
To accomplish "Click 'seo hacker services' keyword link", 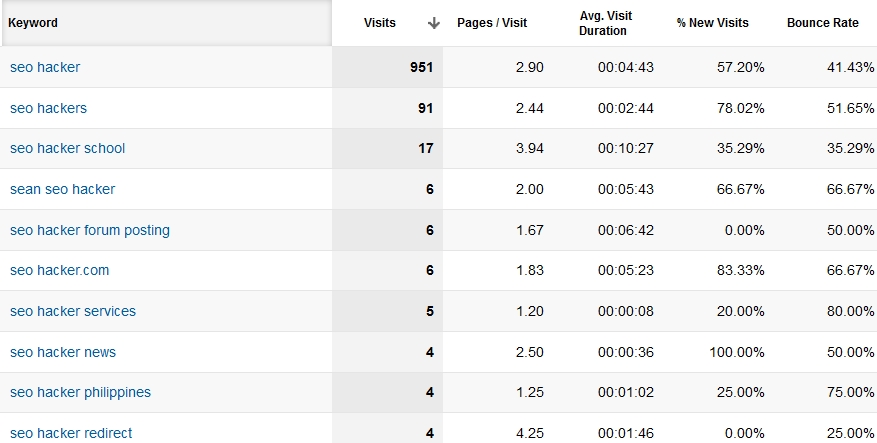I will pyautogui.click(x=73, y=311).
